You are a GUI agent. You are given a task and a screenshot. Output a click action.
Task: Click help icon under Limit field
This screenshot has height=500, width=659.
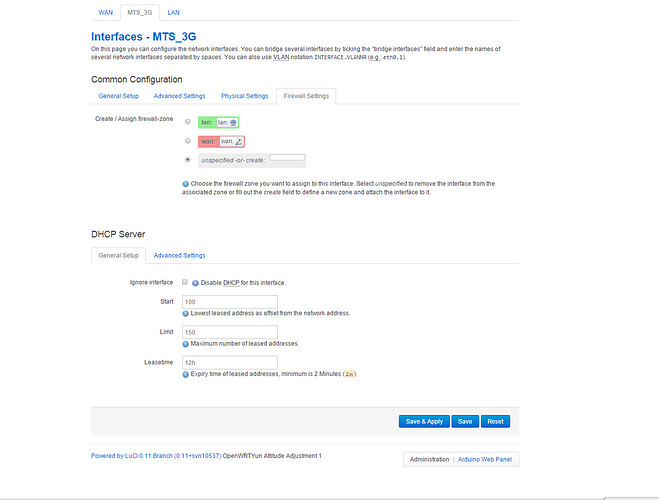point(185,344)
